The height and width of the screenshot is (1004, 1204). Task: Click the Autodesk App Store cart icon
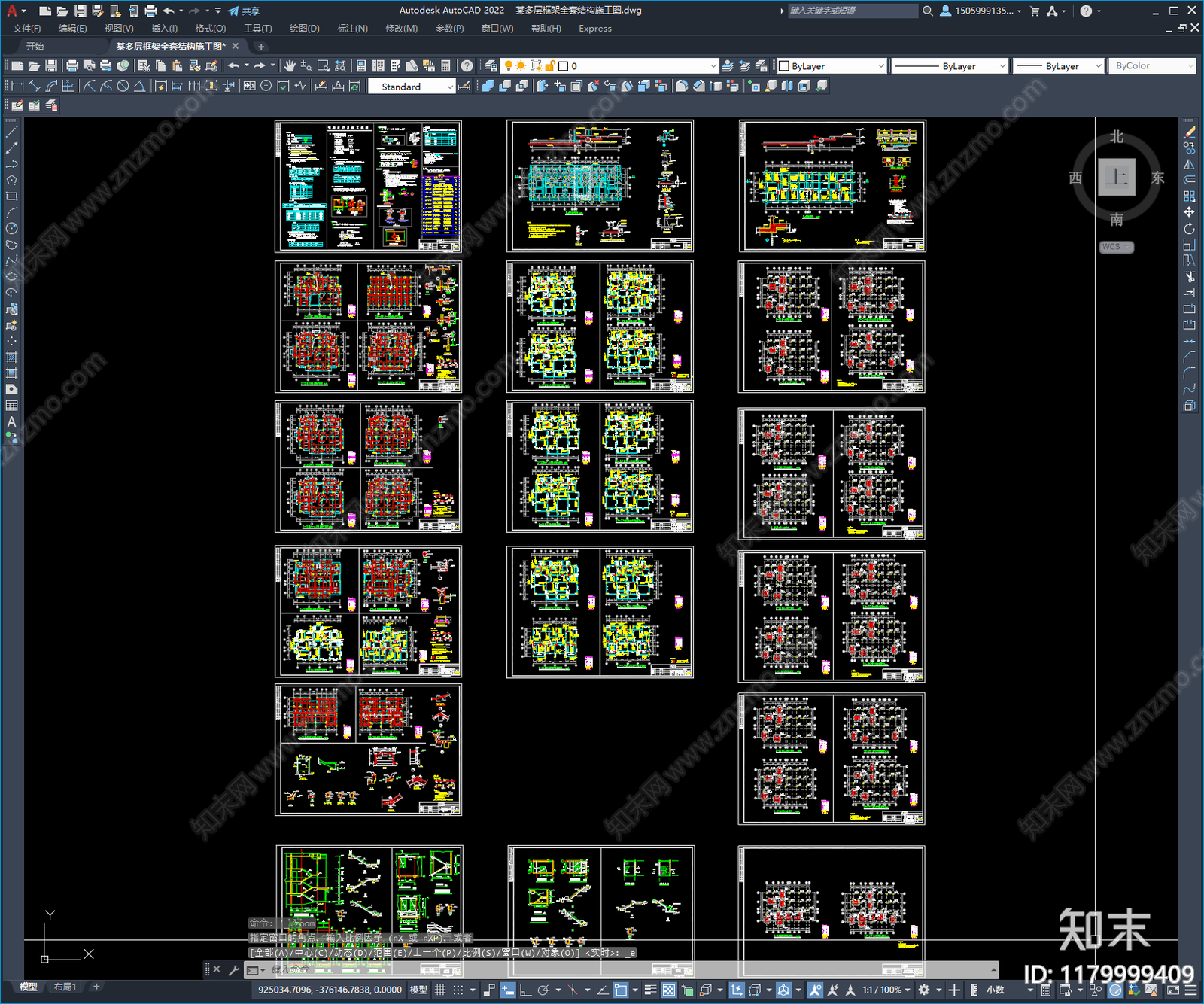point(1035,11)
